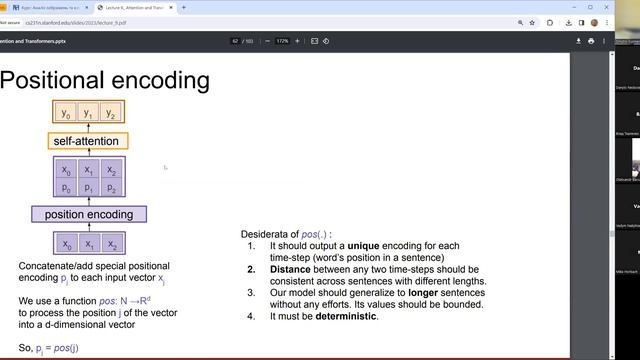Click the bold word 'longer'
Viewport: 640px width, 360px height.
coord(423,293)
